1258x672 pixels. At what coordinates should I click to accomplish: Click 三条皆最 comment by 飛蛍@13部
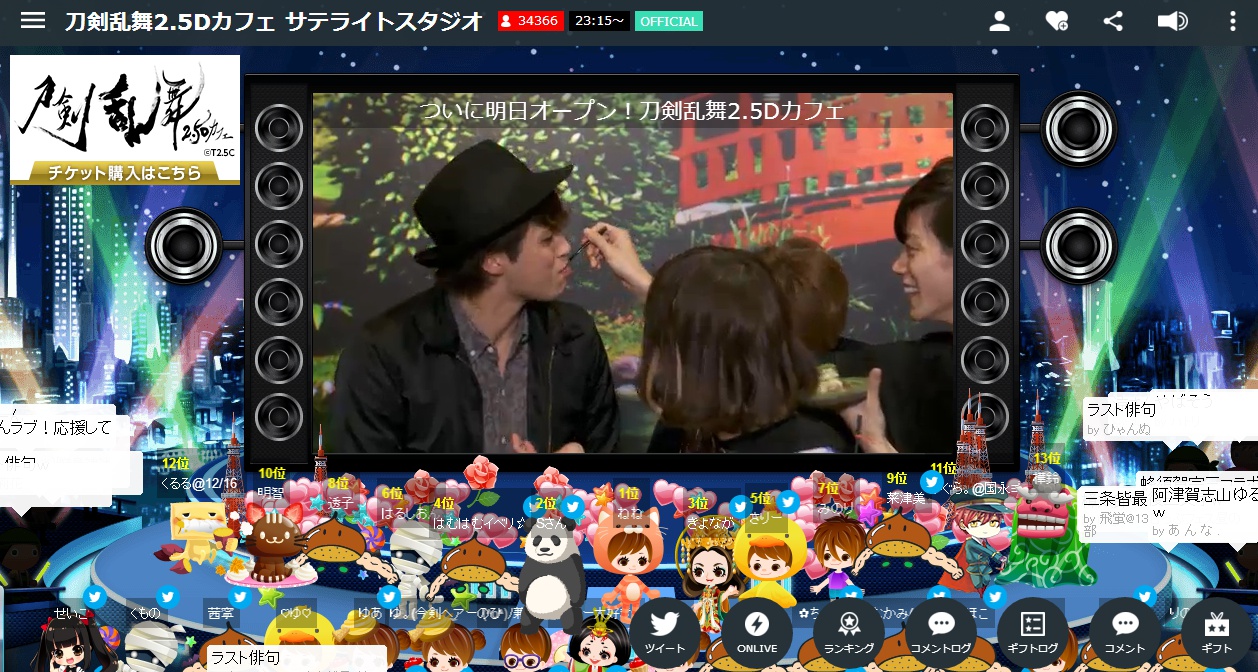1115,513
